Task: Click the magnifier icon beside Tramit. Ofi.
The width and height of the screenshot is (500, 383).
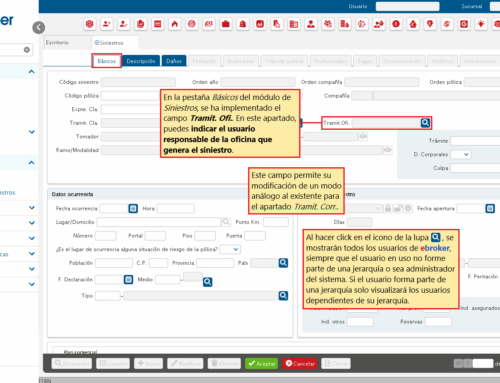Action: point(425,123)
